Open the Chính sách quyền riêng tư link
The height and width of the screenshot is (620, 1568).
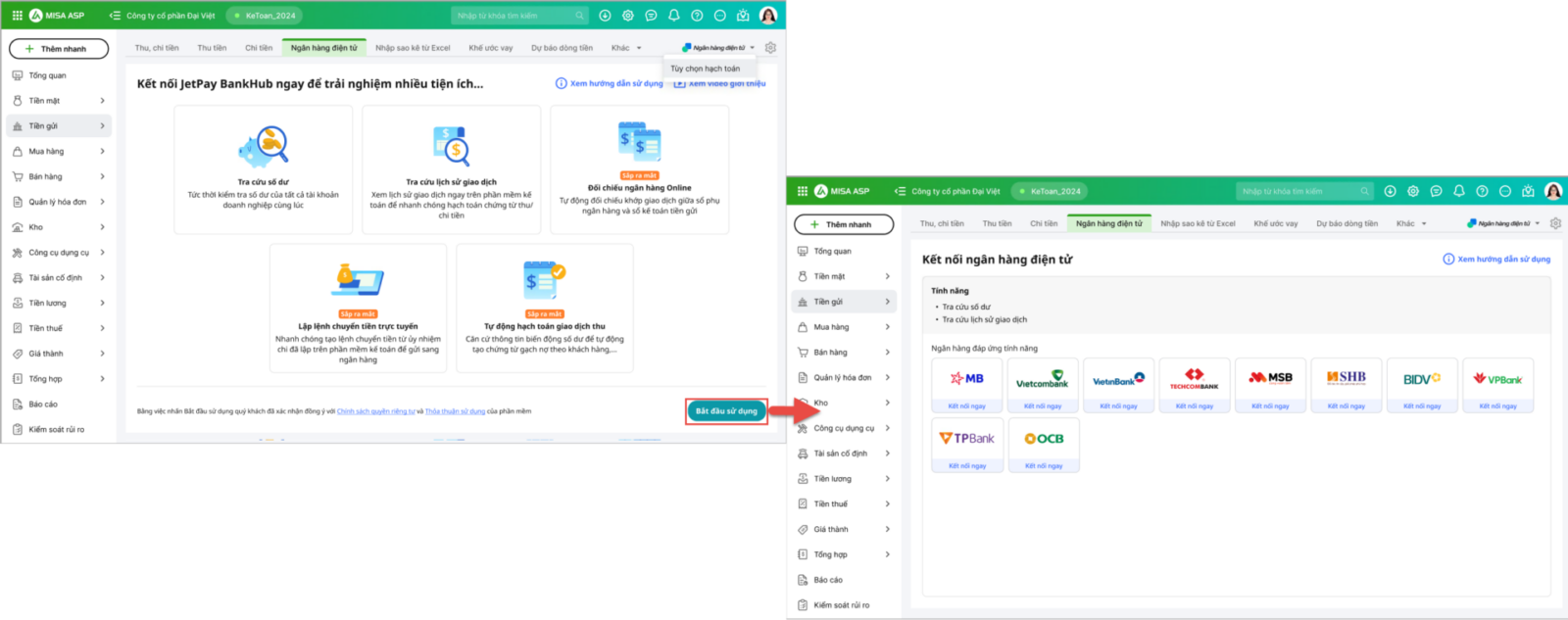[376, 411]
